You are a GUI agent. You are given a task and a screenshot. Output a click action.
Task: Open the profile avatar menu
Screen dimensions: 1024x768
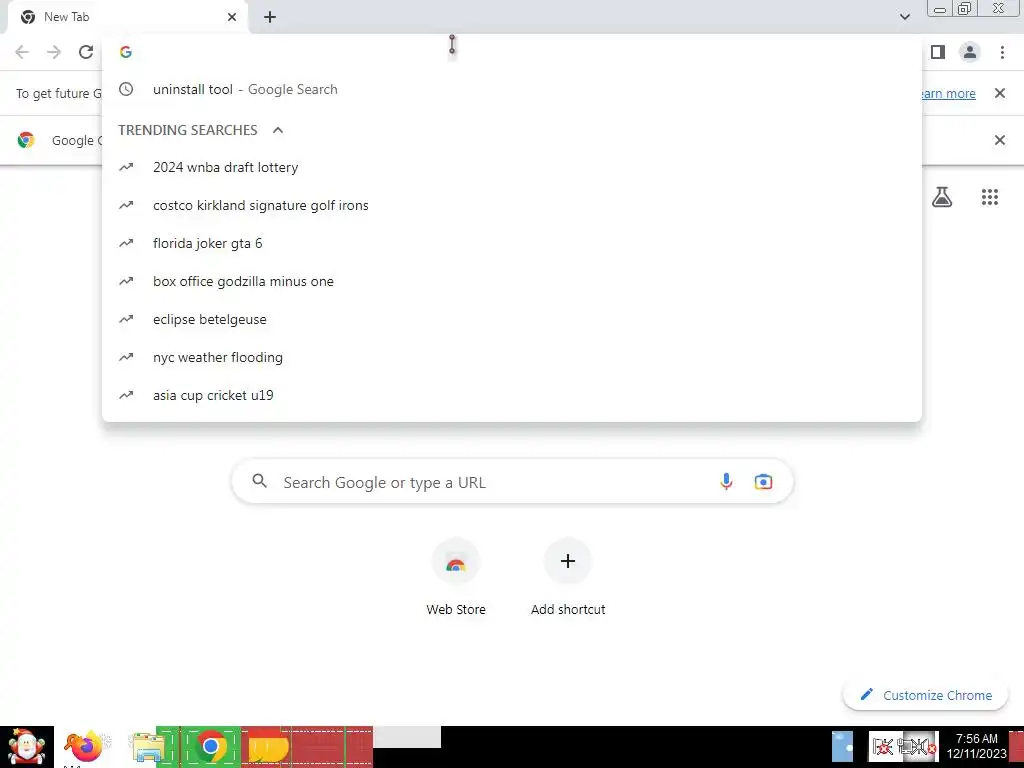pyautogui.click(x=970, y=52)
